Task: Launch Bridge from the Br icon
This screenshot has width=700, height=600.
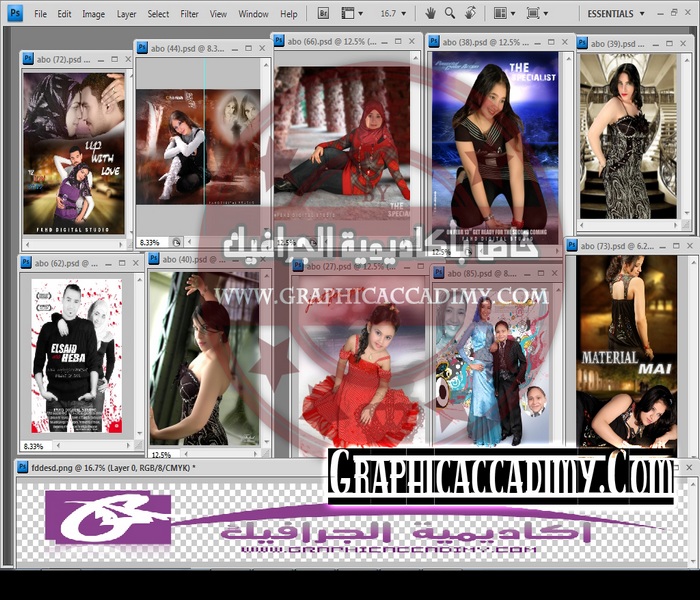Action: pyautogui.click(x=324, y=13)
